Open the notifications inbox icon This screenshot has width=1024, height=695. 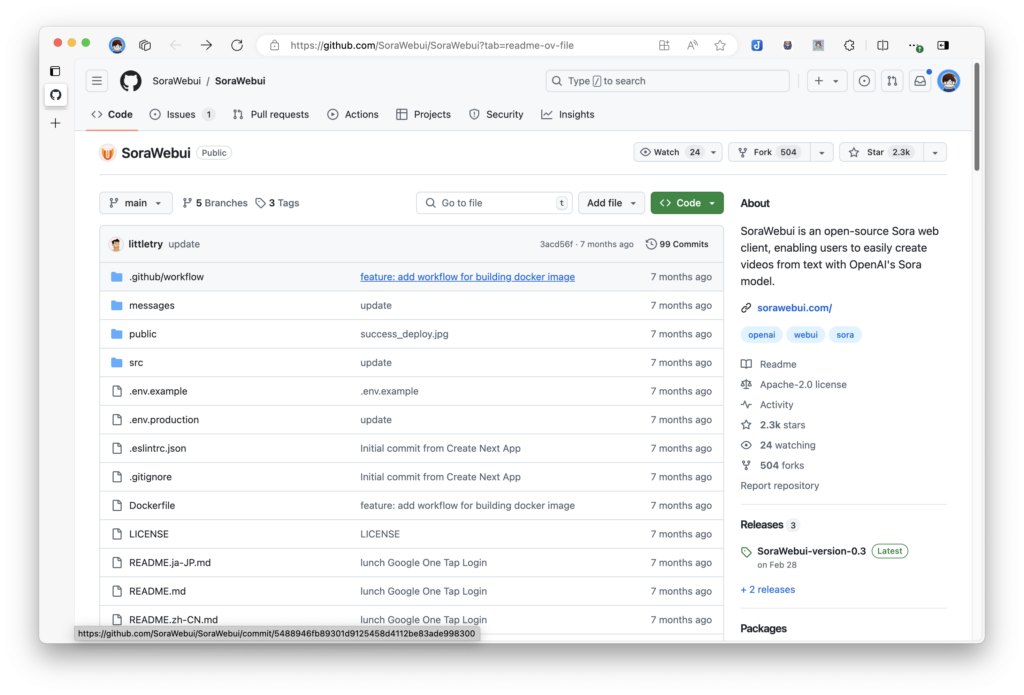tap(920, 81)
